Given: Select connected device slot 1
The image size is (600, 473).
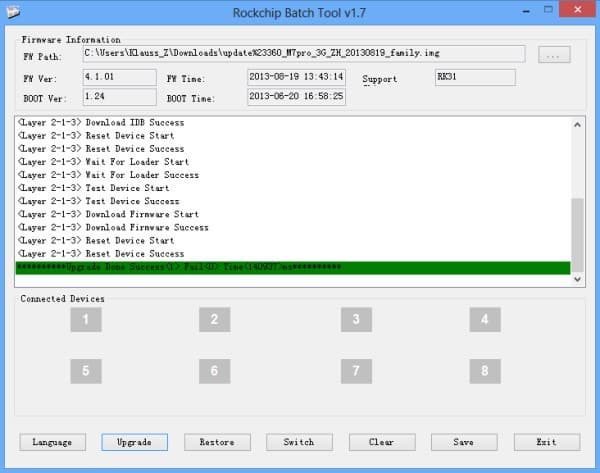Looking at the screenshot, I should (x=86, y=319).
